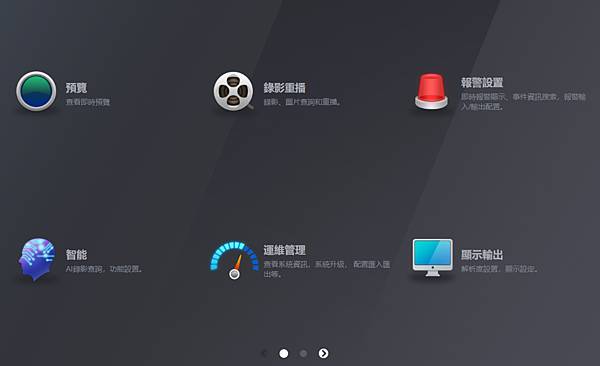The height and width of the screenshot is (366, 600).
Task: Go to previous page with left arrow
Action: coord(264,353)
